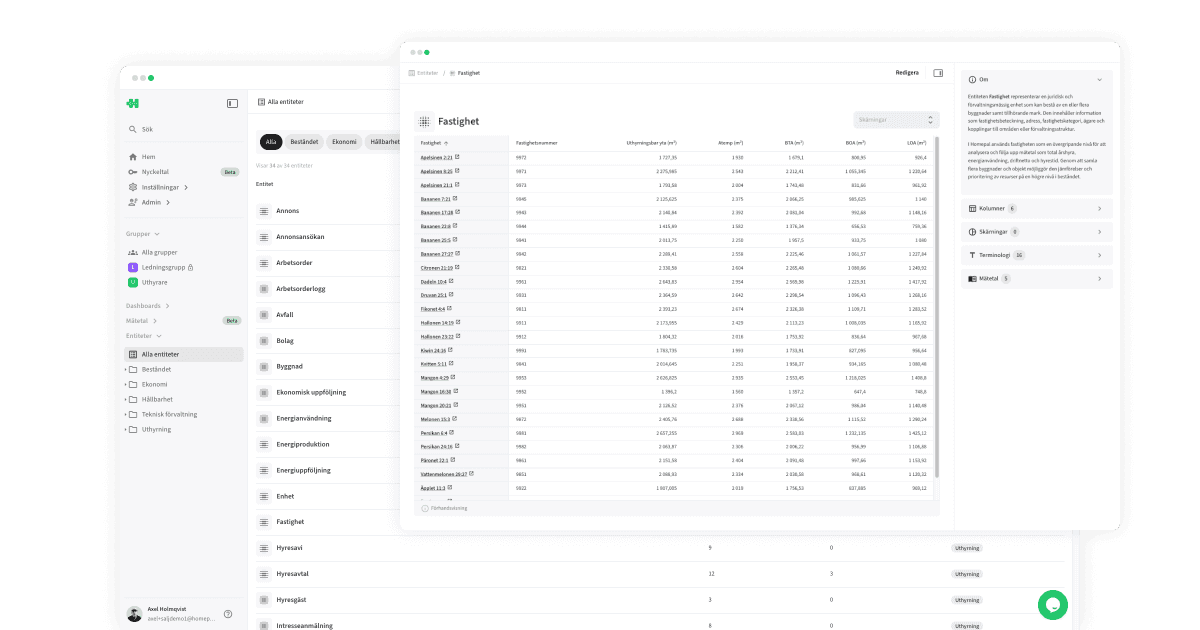Collapse the left sidebar with the panel icon
The image size is (1200, 630).
tap(232, 103)
